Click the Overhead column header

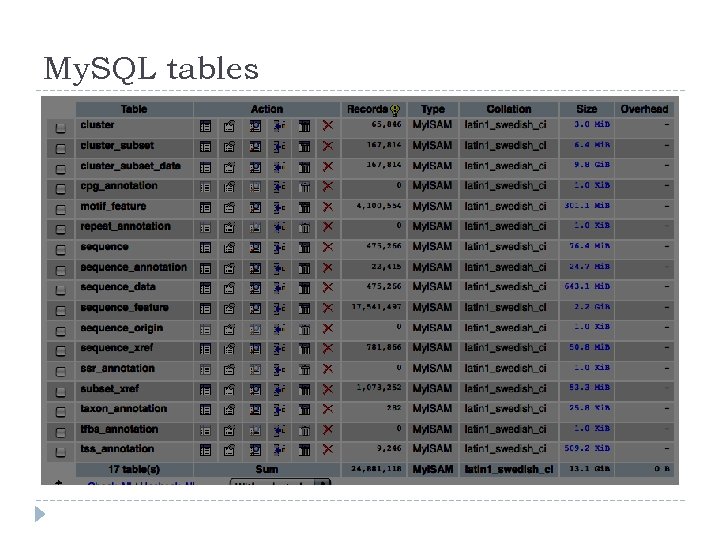click(644, 109)
